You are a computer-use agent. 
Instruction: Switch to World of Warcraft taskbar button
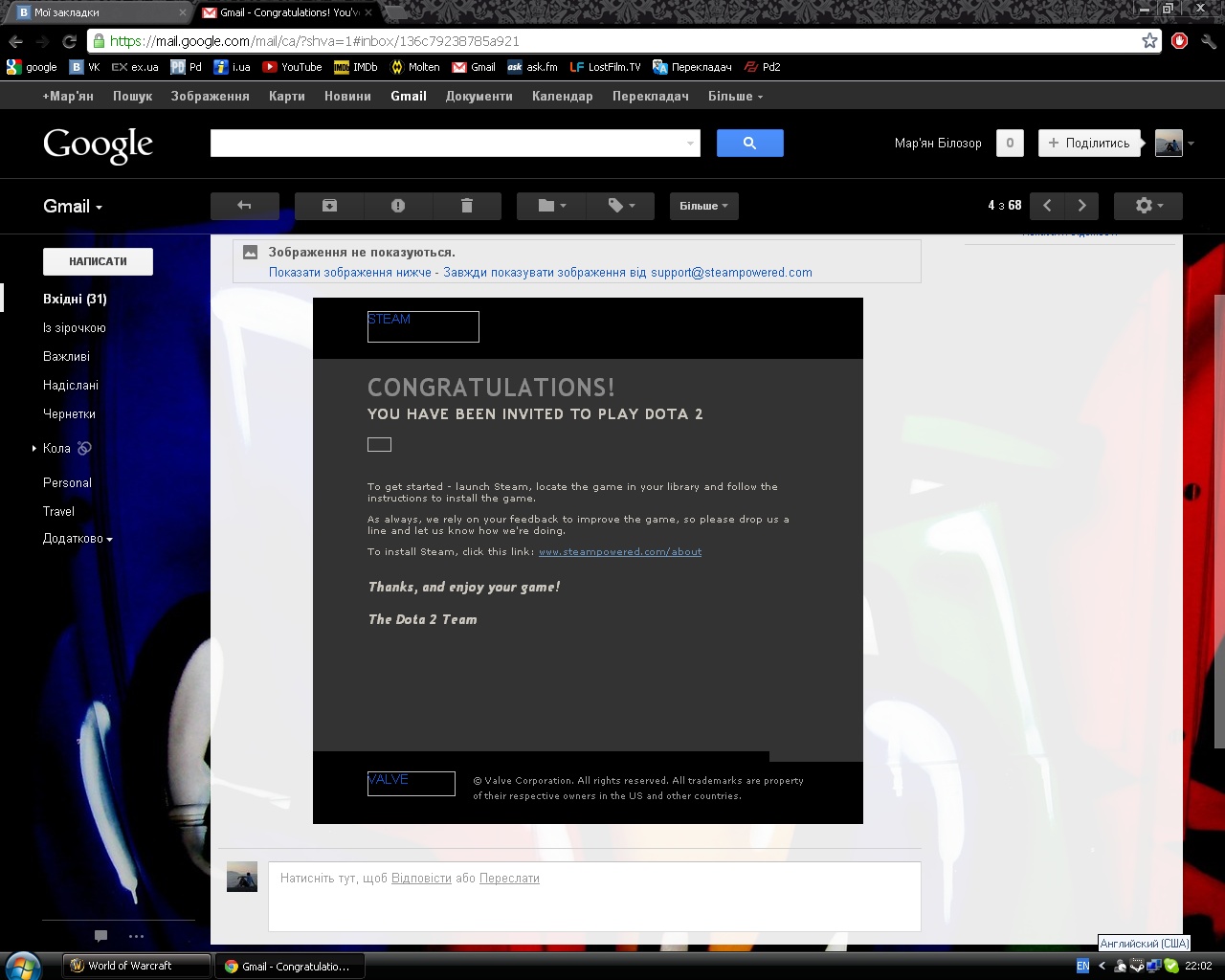(x=137, y=966)
